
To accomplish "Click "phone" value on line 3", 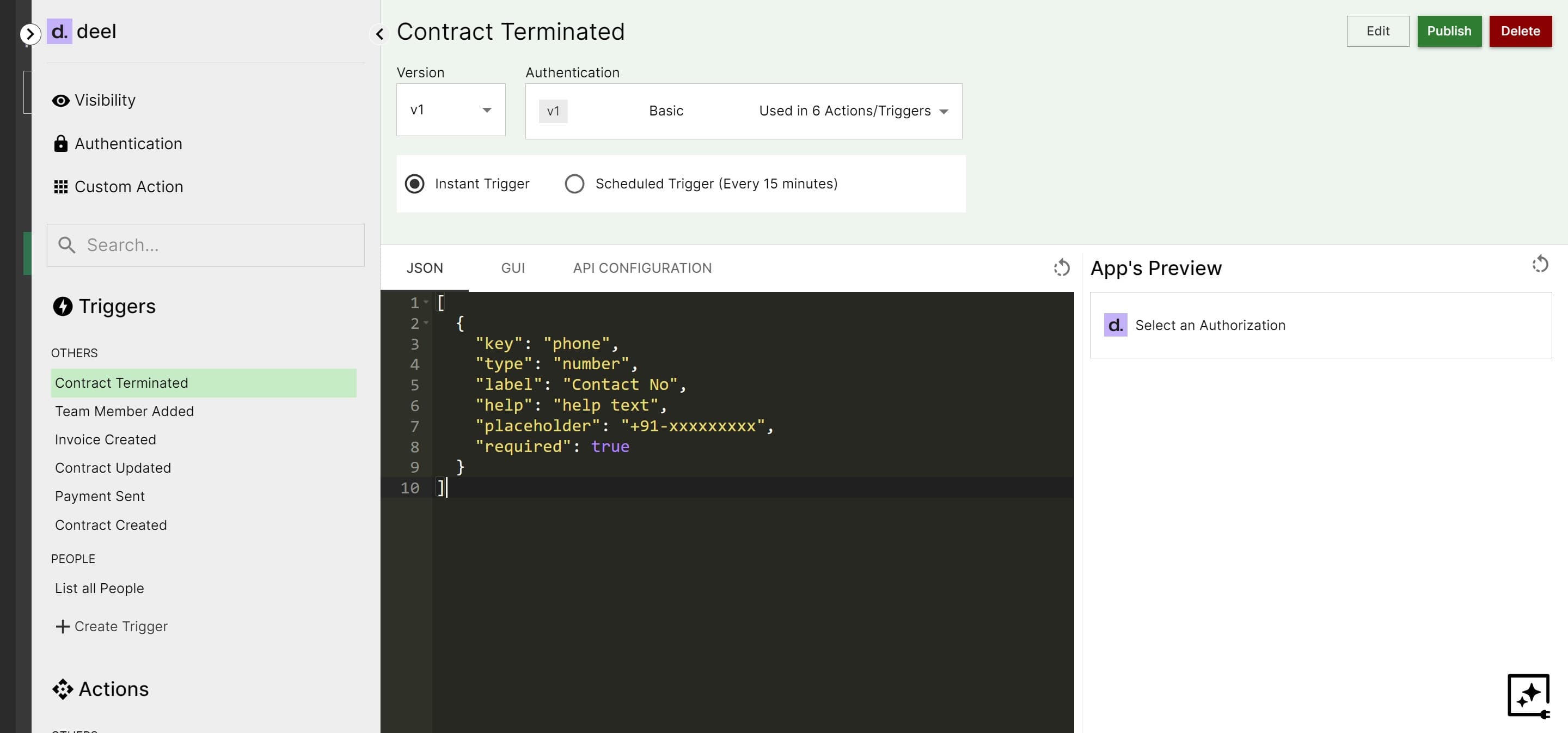I will click(577, 344).
